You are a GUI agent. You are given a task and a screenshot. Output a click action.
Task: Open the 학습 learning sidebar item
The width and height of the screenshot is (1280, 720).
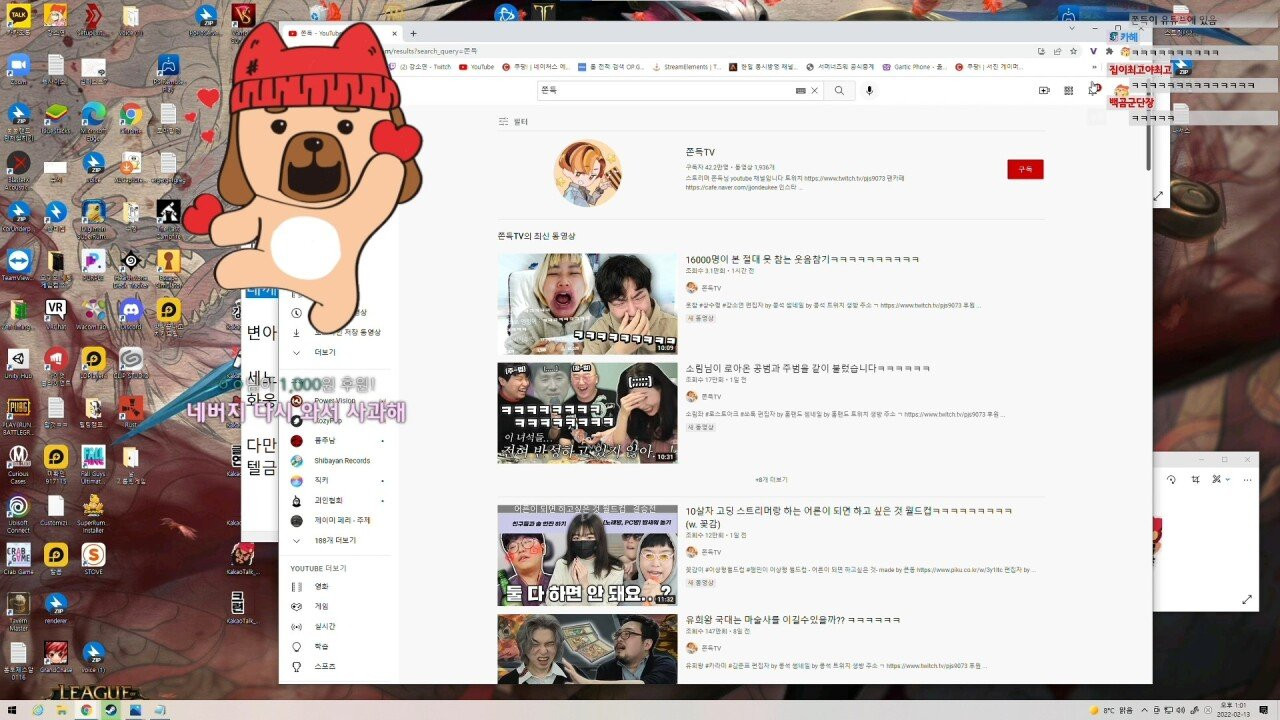click(x=320, y=646)
